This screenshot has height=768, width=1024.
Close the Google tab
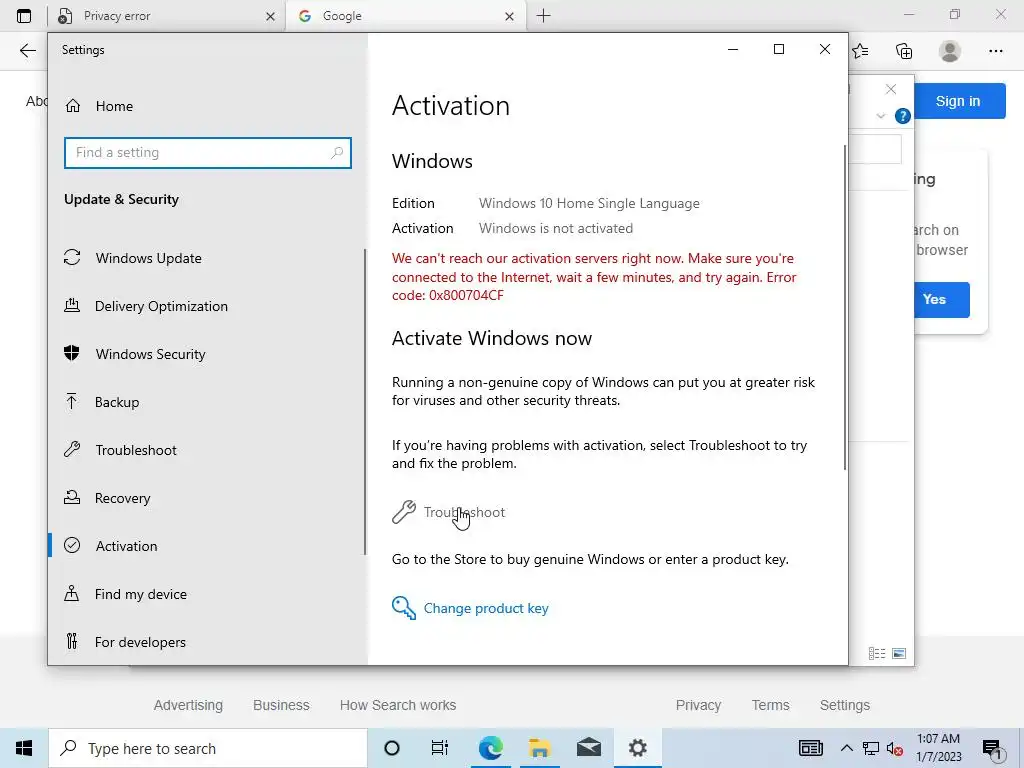[509, 16]
